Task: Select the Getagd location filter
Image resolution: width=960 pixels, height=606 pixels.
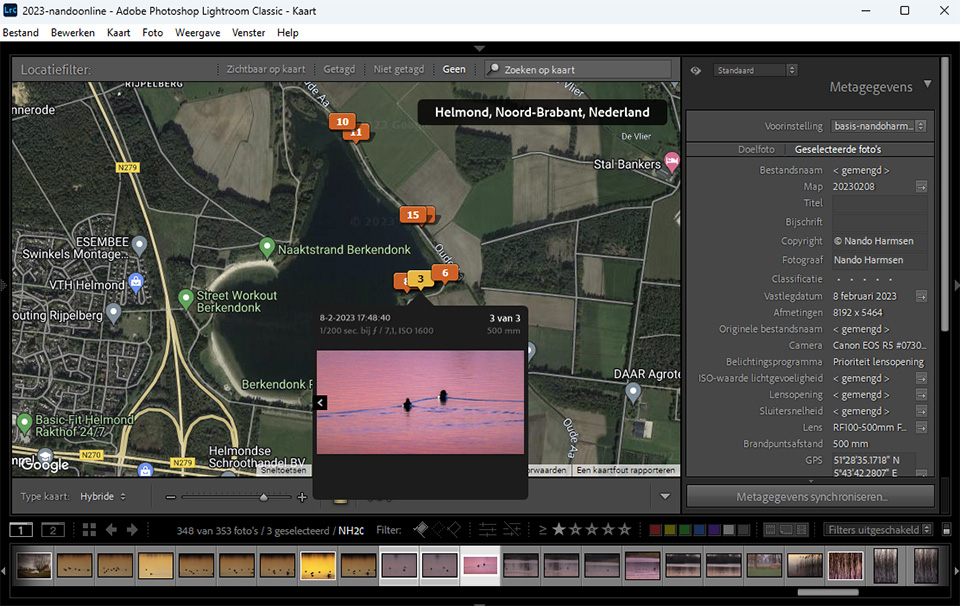Action: [339, 69]
